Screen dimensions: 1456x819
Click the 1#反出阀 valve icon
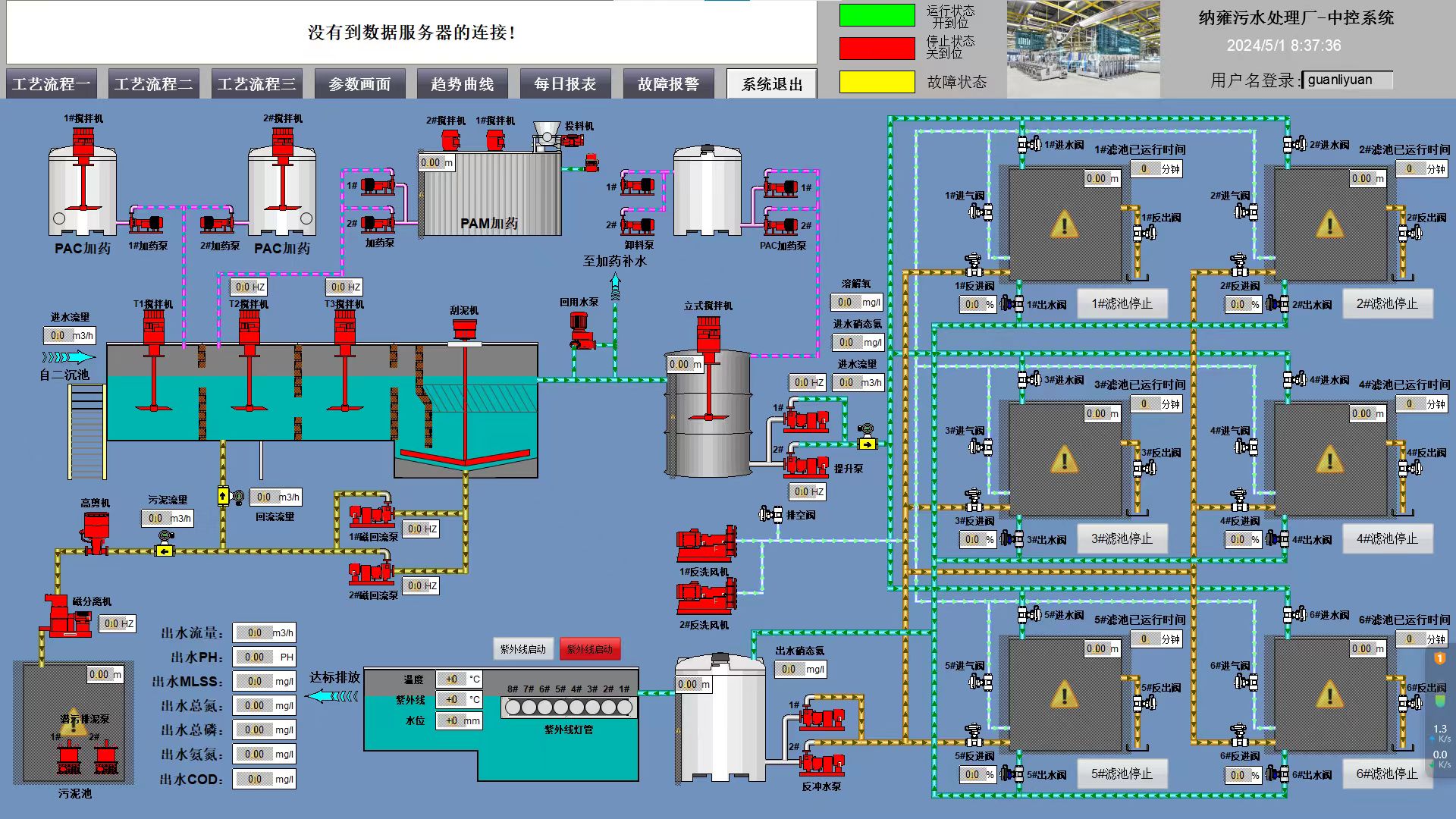1144,233
